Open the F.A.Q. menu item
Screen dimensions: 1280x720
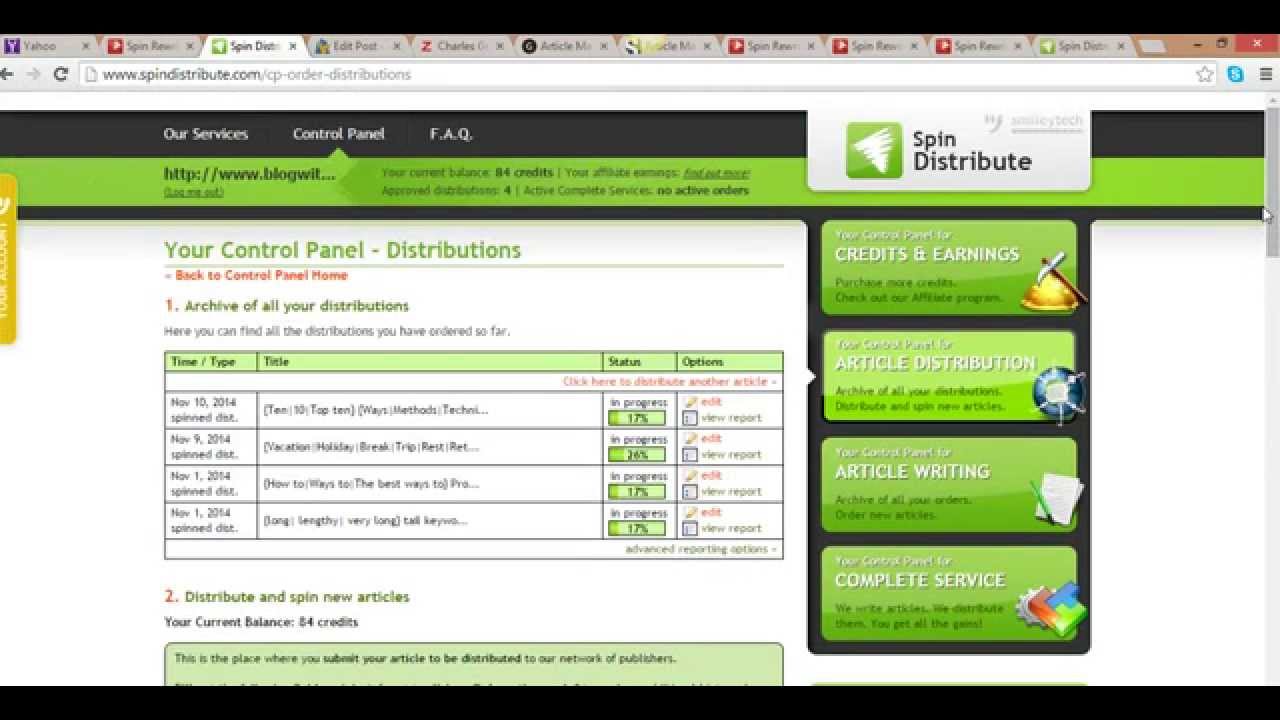[x=451, y=134]
